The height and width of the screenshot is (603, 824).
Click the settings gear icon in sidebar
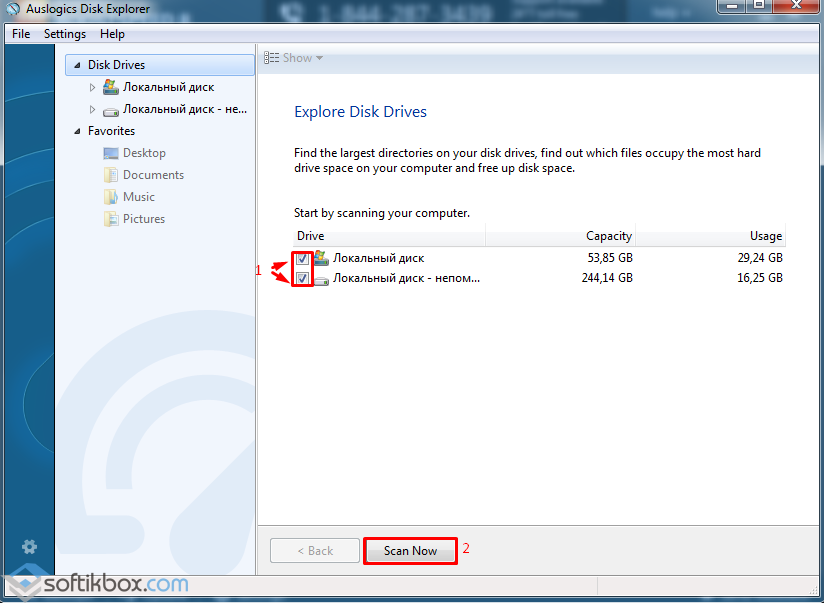click(30, 547)
